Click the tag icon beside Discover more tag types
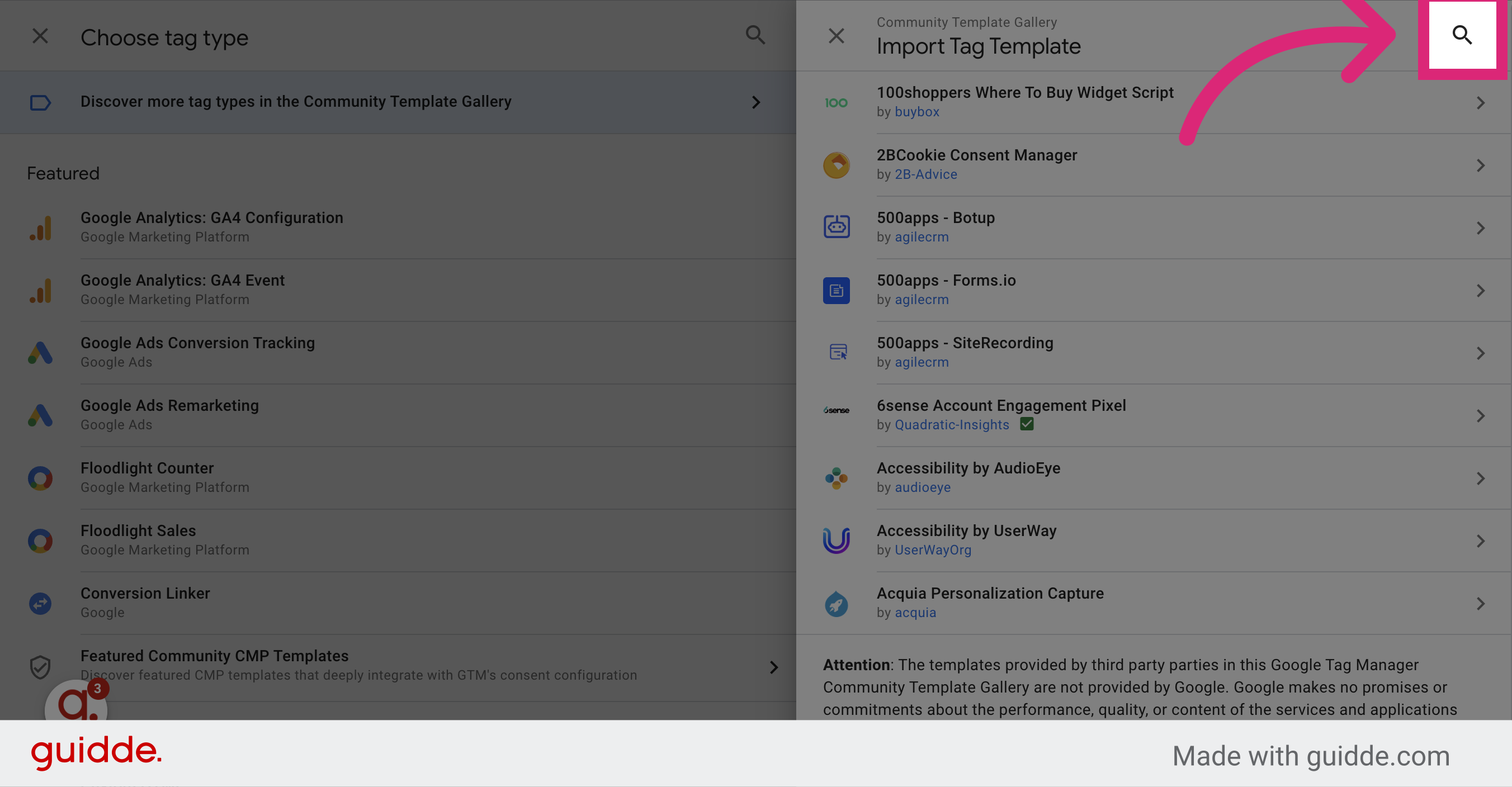 pyautogui.click(x=40, y=103)
